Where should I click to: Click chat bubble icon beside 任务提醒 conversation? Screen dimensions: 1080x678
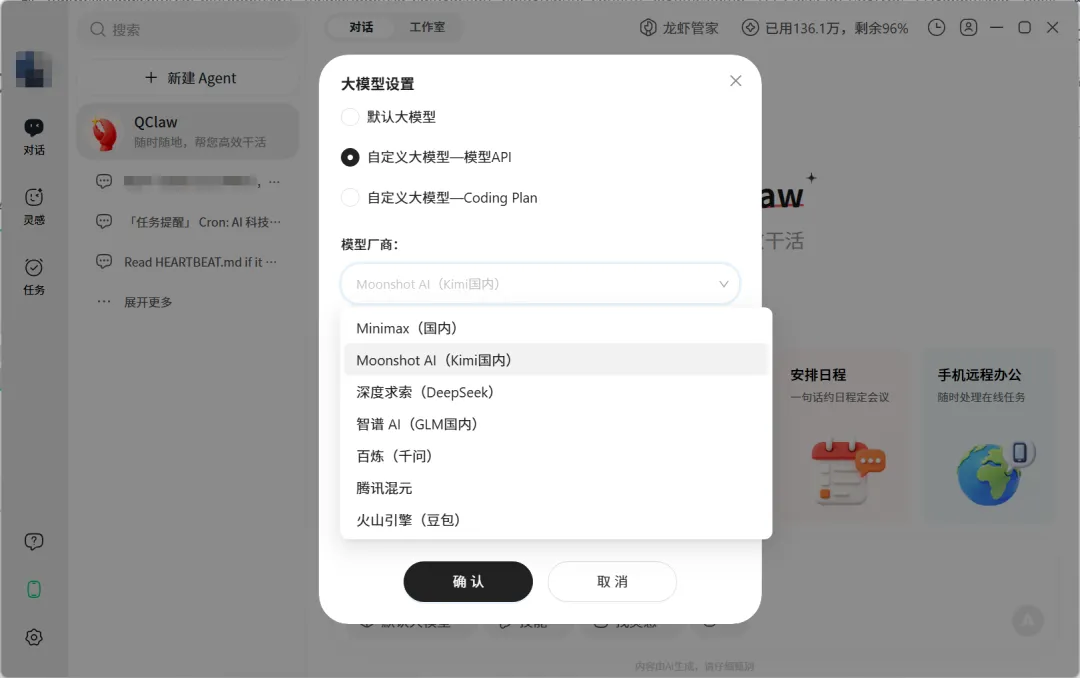[104, 221]
